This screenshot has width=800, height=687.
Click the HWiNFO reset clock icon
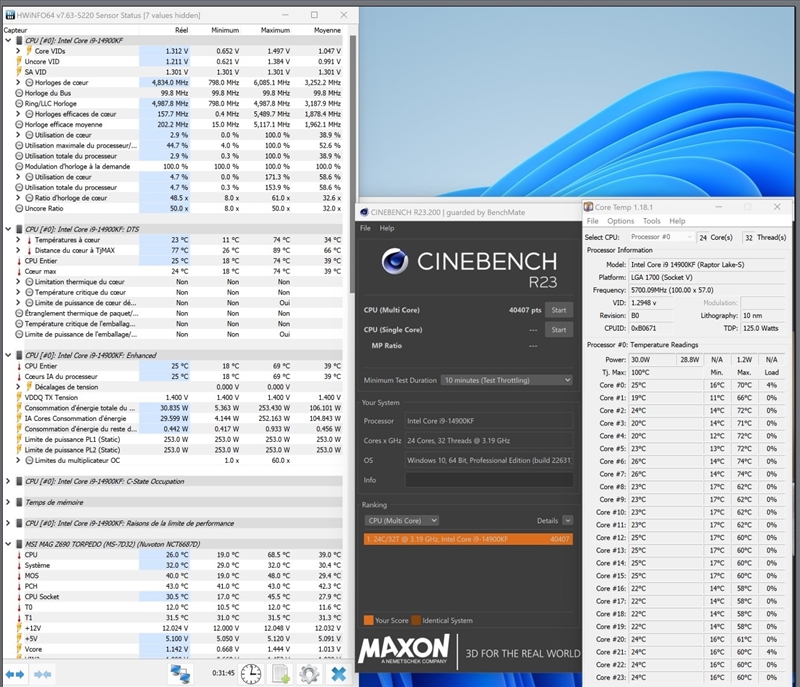point(251,673)
